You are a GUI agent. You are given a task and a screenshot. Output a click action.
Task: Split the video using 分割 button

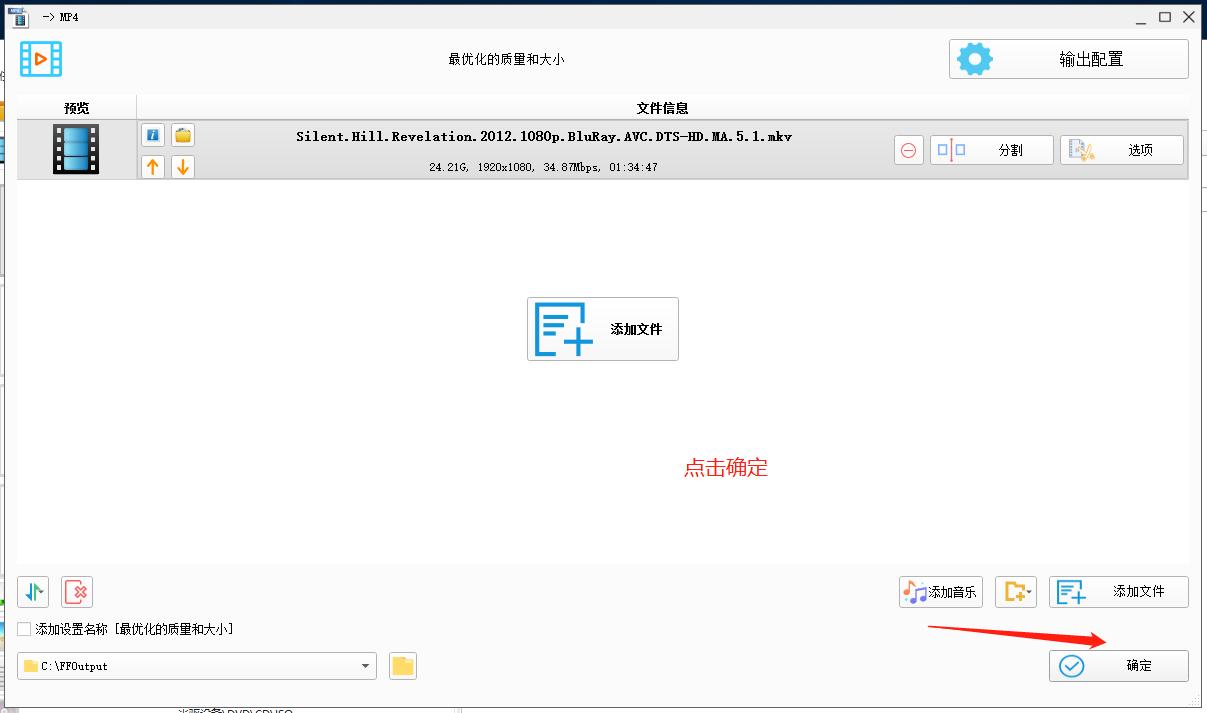(991, 149)
